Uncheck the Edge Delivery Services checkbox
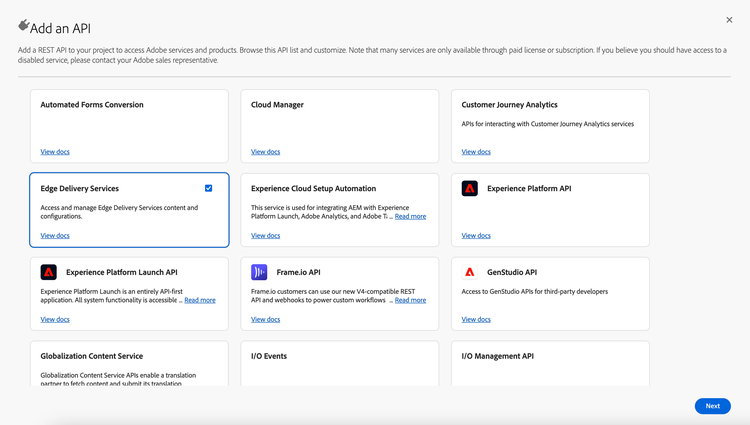 pyautogui.click(x=209, y=188)
